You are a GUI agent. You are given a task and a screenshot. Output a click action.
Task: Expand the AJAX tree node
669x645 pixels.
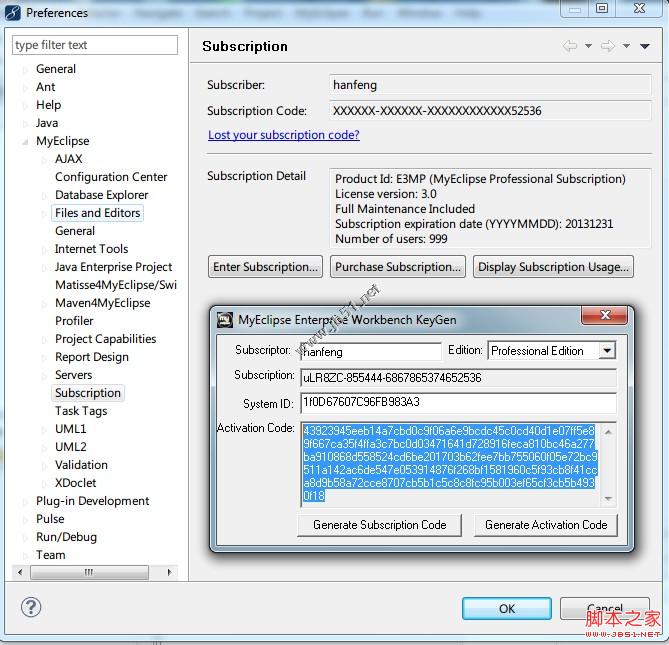[44, 159]
